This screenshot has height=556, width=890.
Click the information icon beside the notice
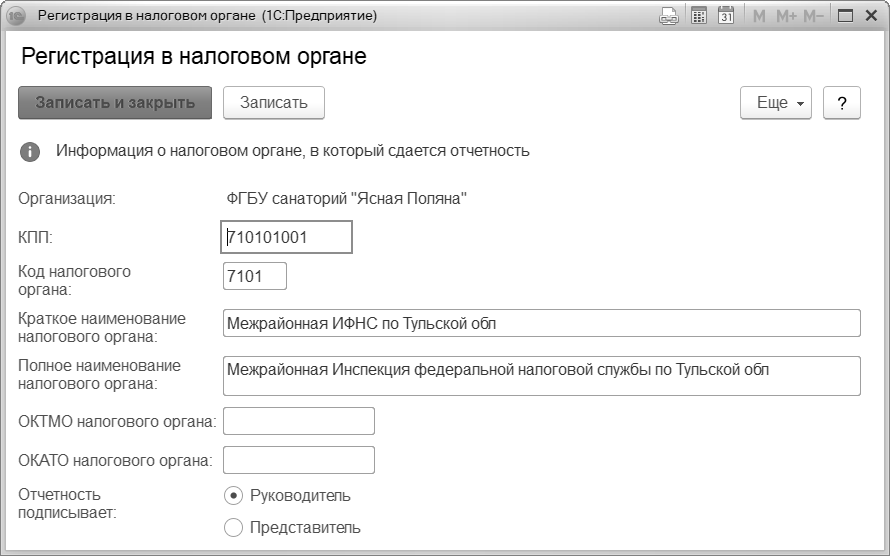click(x=30, y=152)
